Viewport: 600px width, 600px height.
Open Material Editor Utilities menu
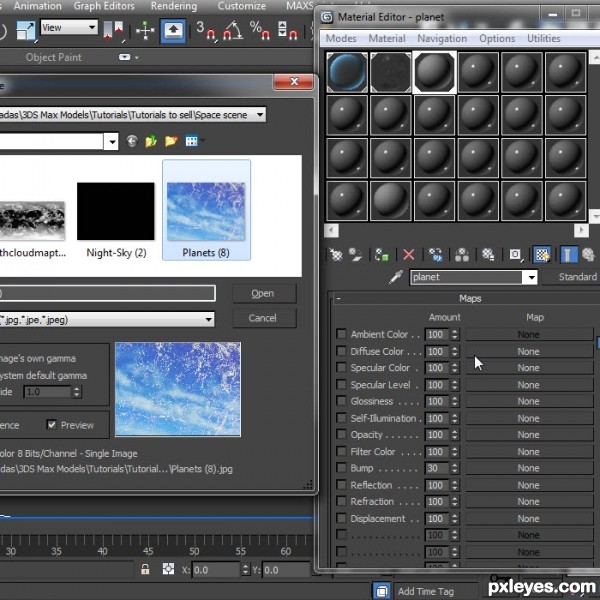coord(544,38)
